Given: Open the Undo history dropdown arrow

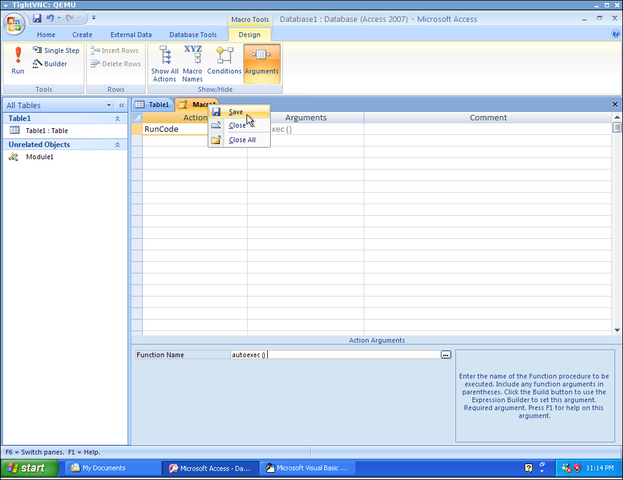Looking at the screenshot, I should 59,18.
